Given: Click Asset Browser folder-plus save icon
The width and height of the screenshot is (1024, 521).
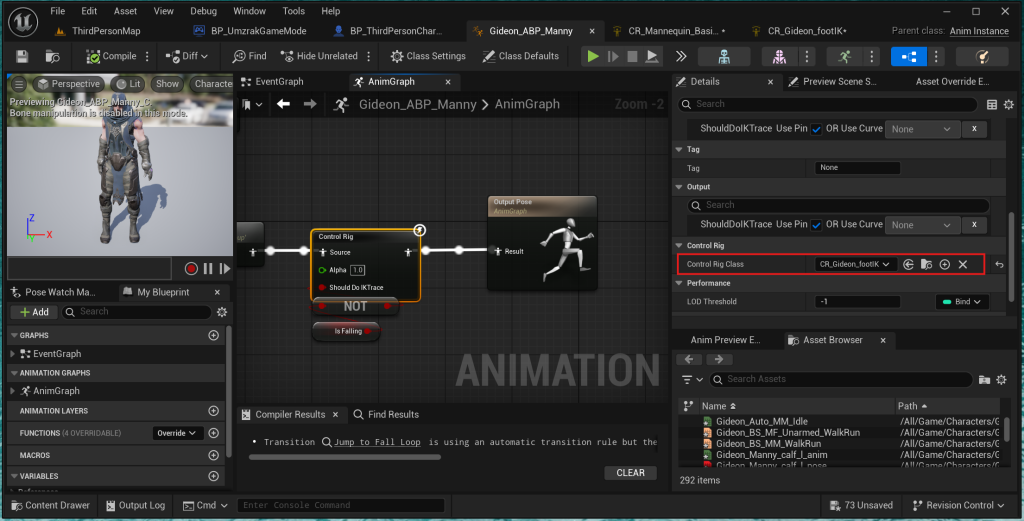Looking at the screenshot, I should click(x=984, y=379).
